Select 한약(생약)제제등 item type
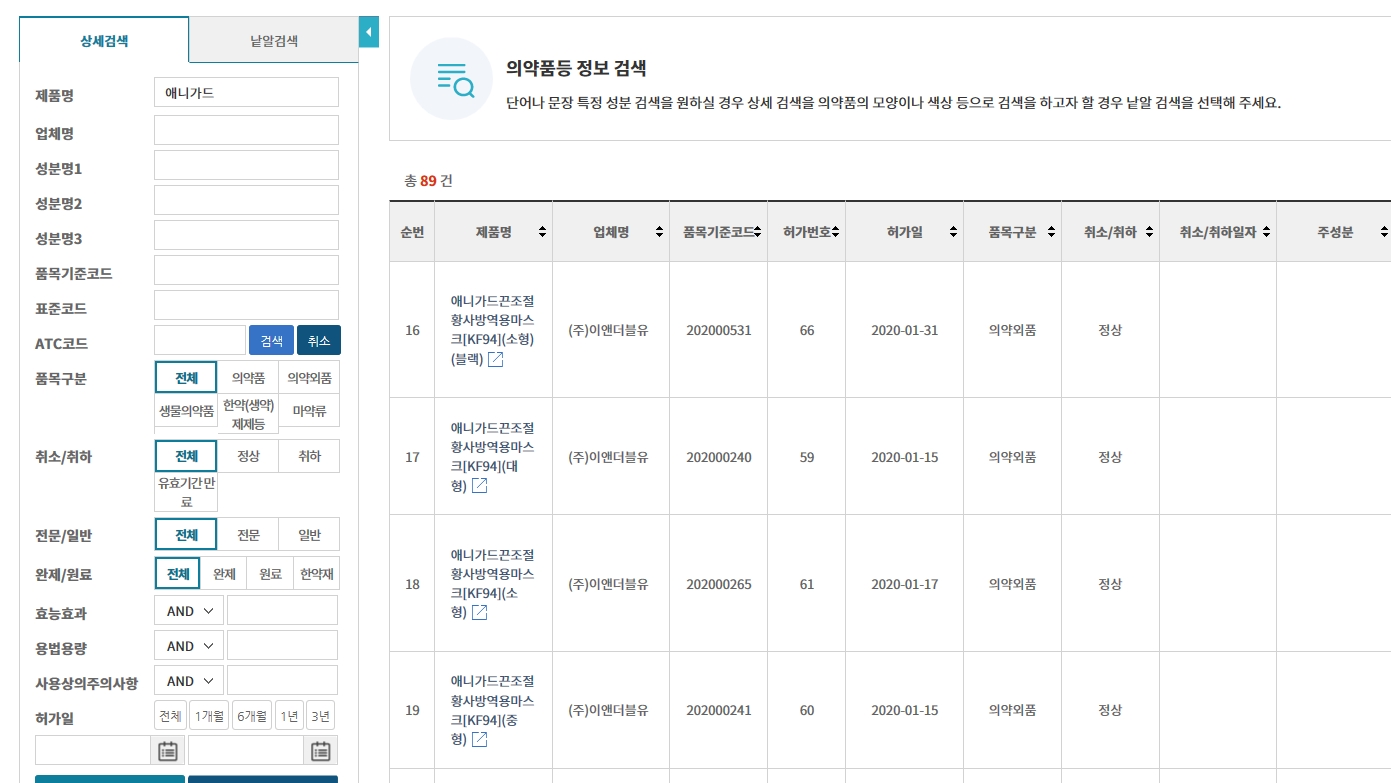 [x=248, y=414]
